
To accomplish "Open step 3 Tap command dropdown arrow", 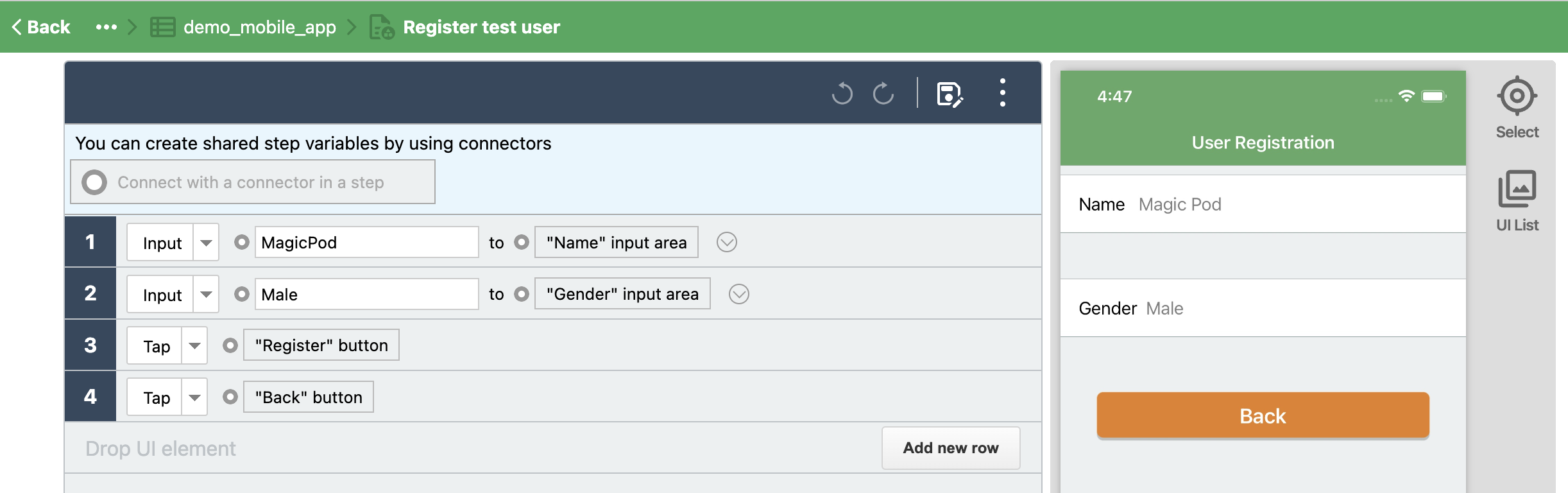I will pyautogui.click(x=194, y=346).
